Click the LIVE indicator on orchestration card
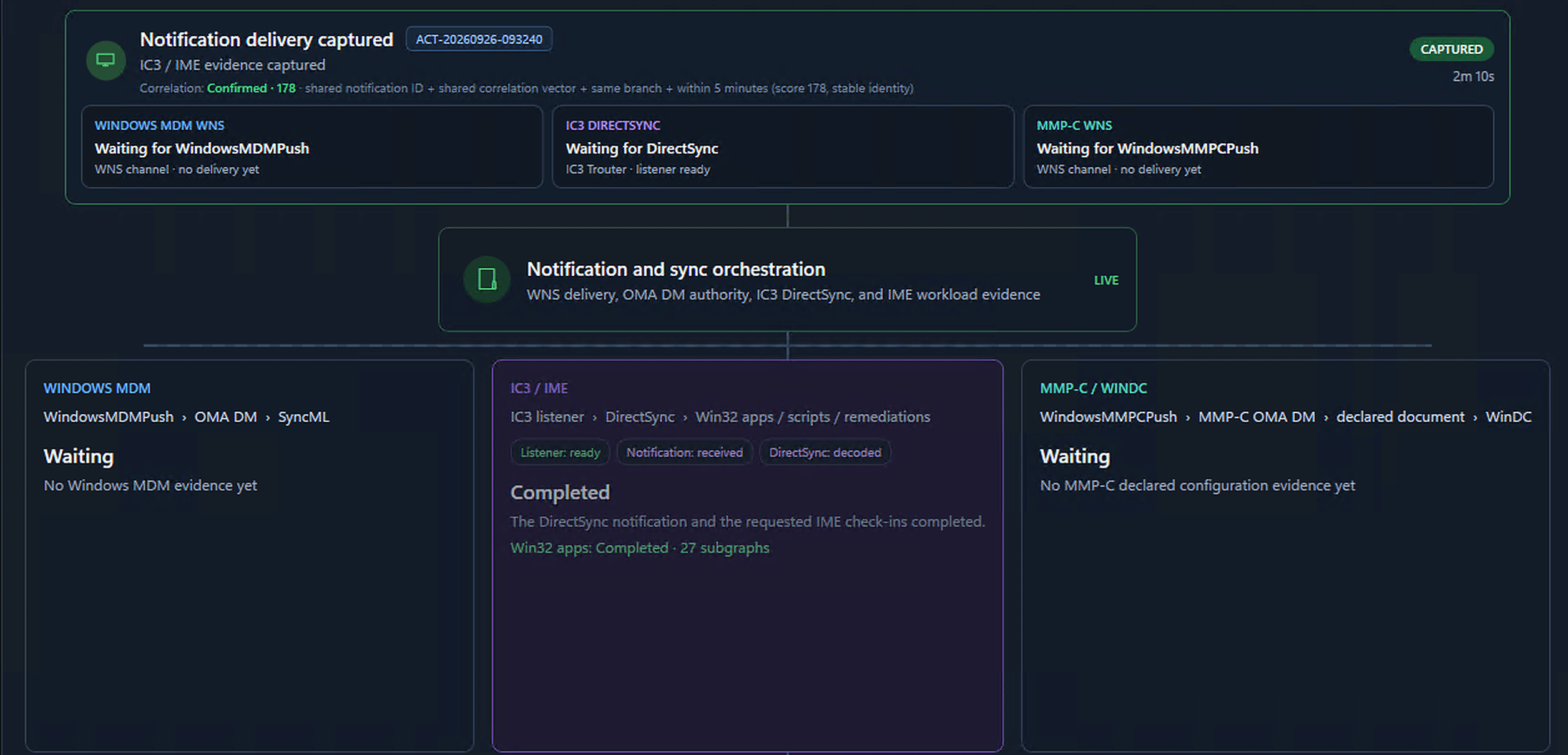 point(1106,281)
